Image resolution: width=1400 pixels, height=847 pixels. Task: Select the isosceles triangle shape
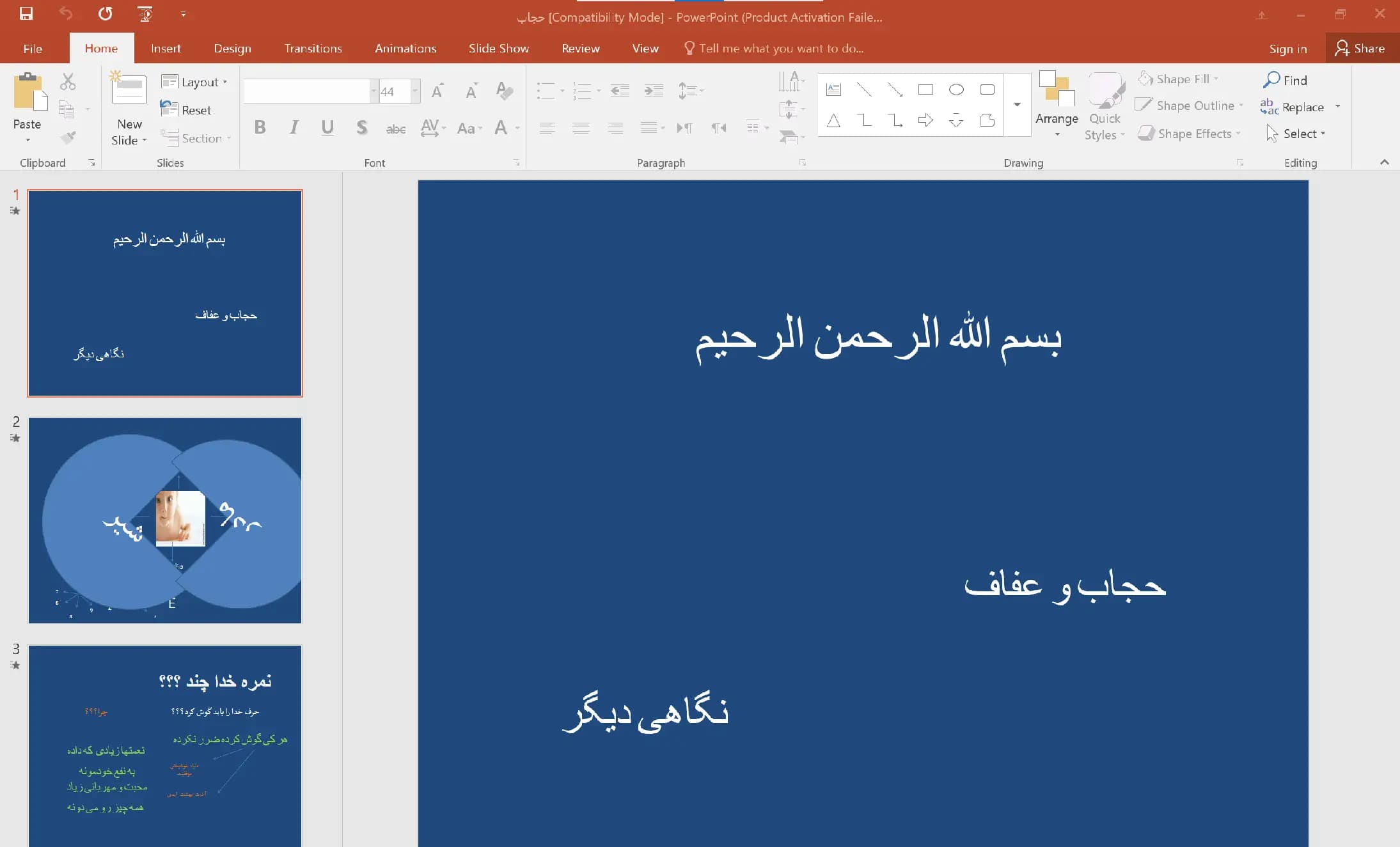point(833,120)
